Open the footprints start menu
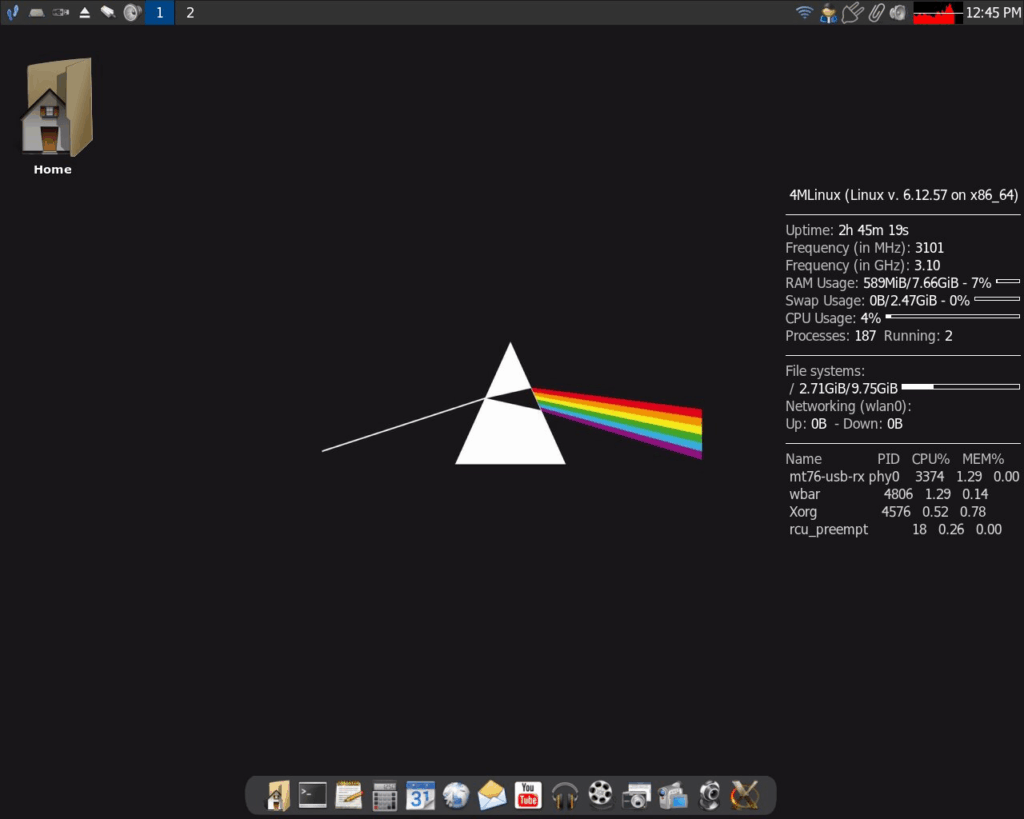Image resolution: width=1024 pixels, height=819 pixels. [x=12, y=13]
